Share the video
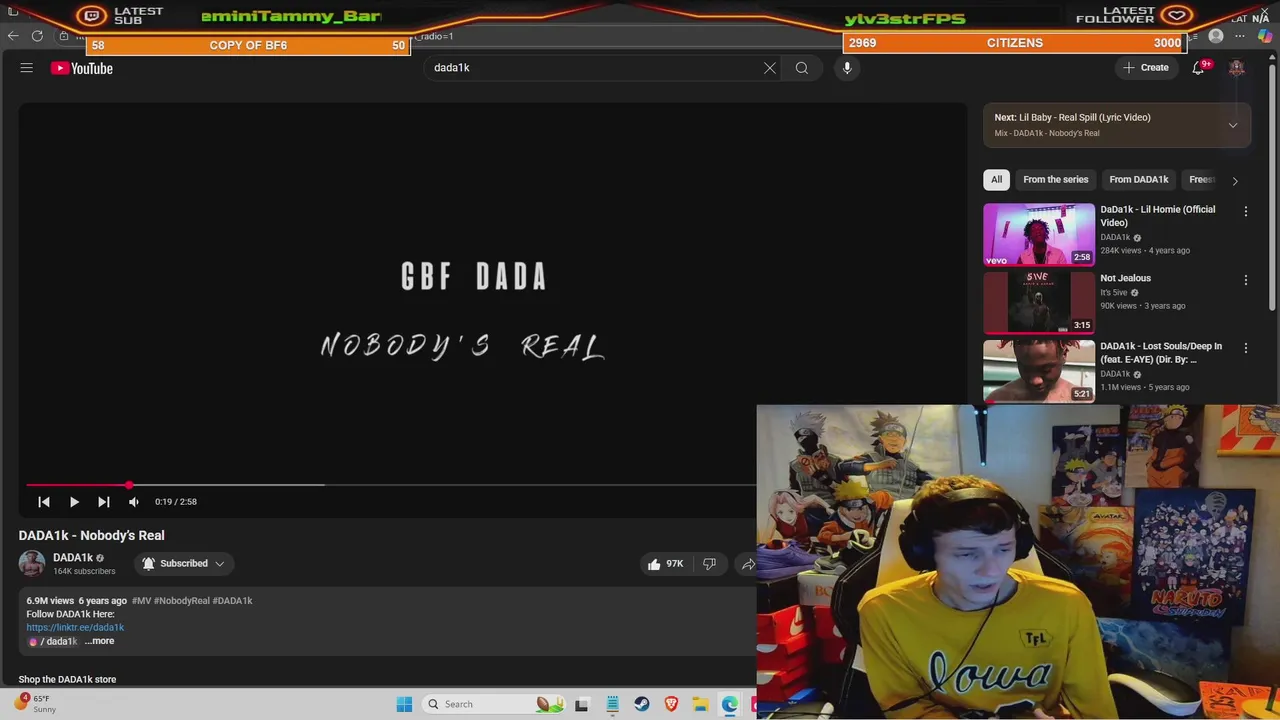1280x720 pixels. point(747,564)
